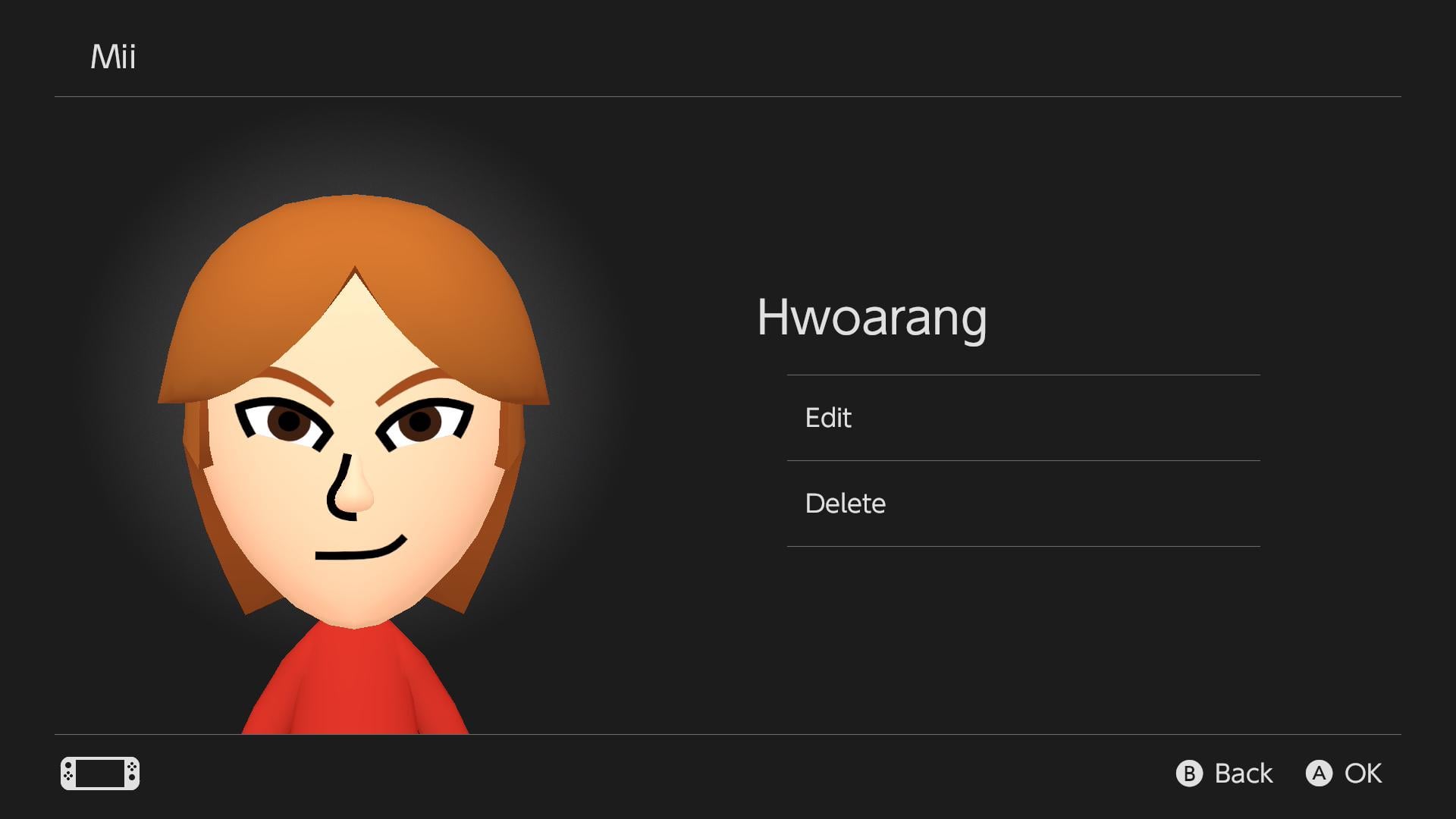The height and width of the screenshot is (819, 1456).
Task: Choose the Delete option
Action: (x=845, y=504)
